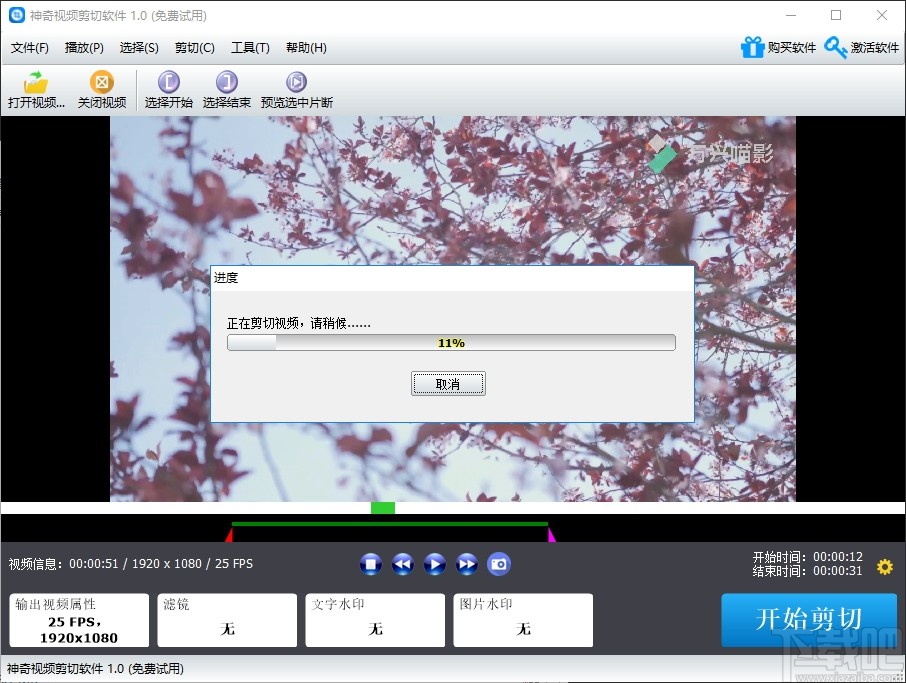Image resolution: width=906 pixels, height=683 pixels.
Task: Click the 激活软件 key icon
Action: tap(836, 47)
